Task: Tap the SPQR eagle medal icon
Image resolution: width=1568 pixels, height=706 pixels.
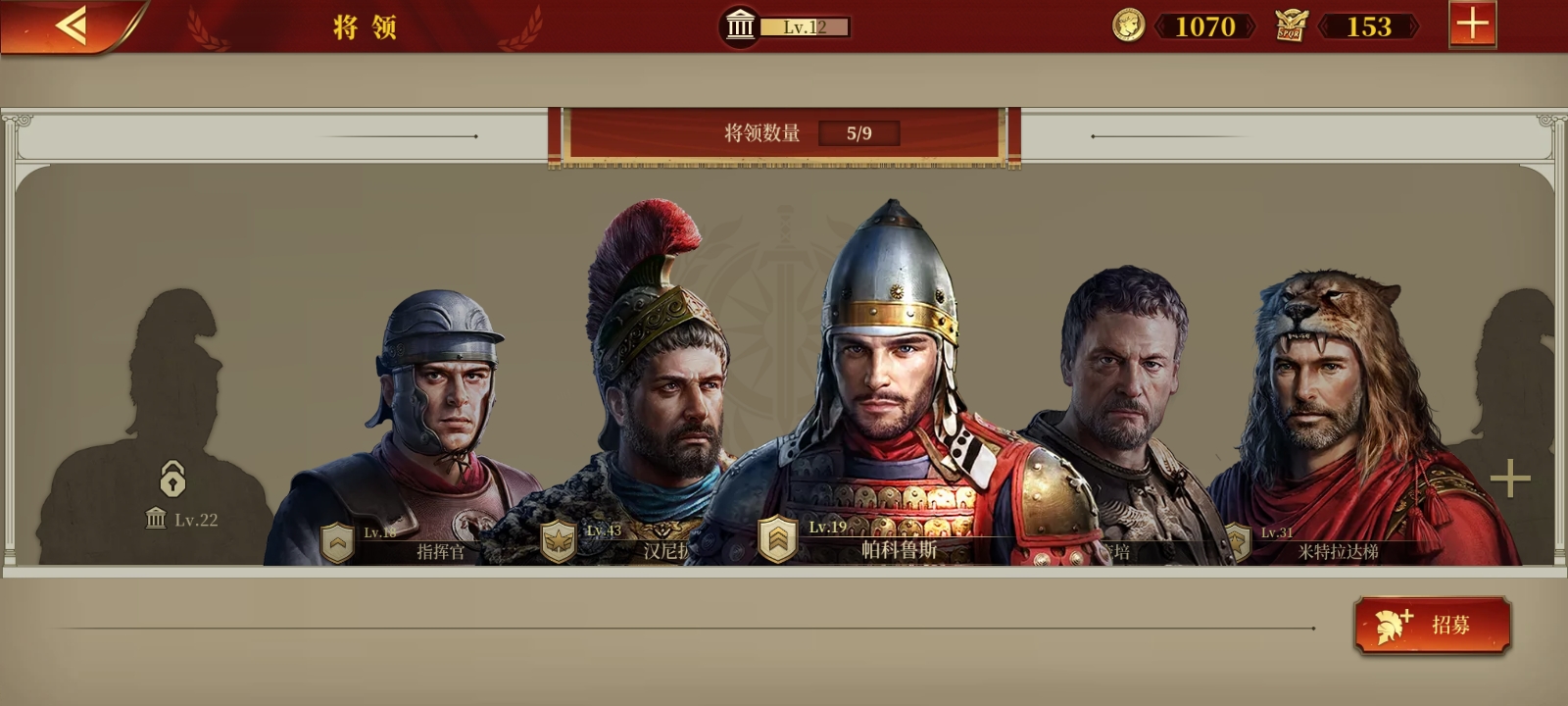Action: coord(1291,25)
